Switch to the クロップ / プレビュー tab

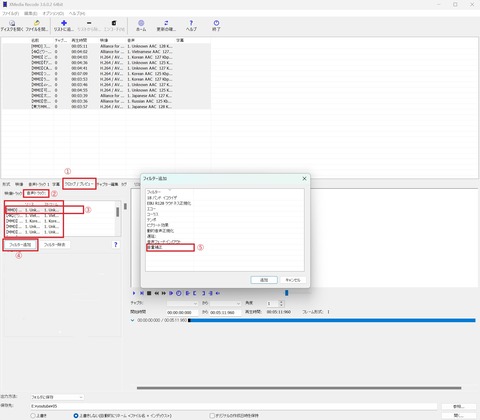79,184
